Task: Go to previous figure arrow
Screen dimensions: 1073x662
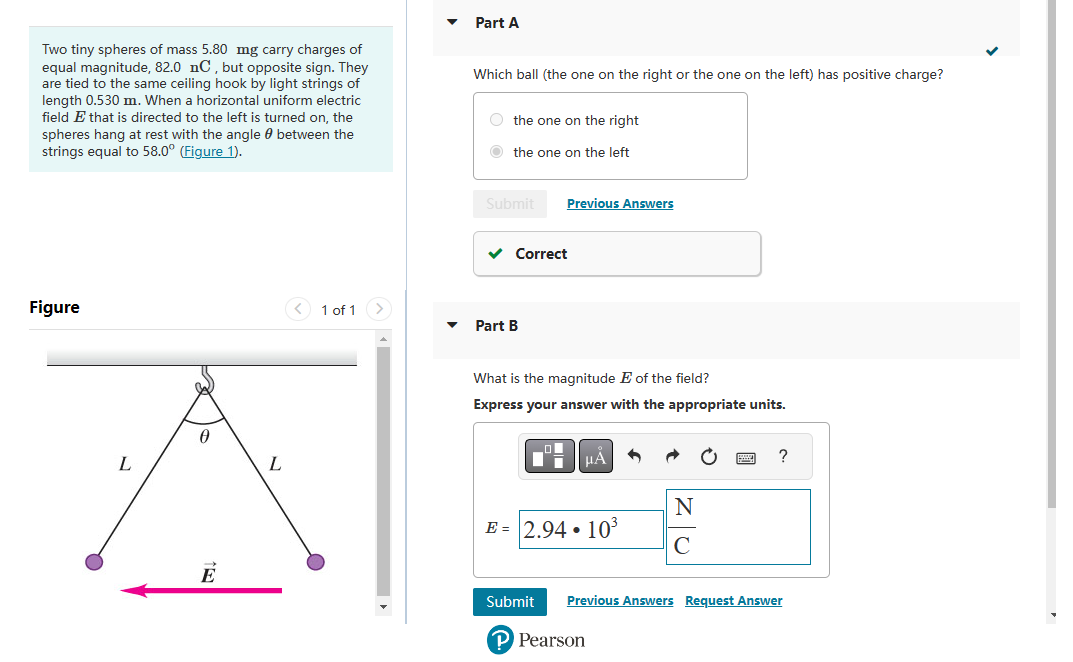Action: coord(298,309)
